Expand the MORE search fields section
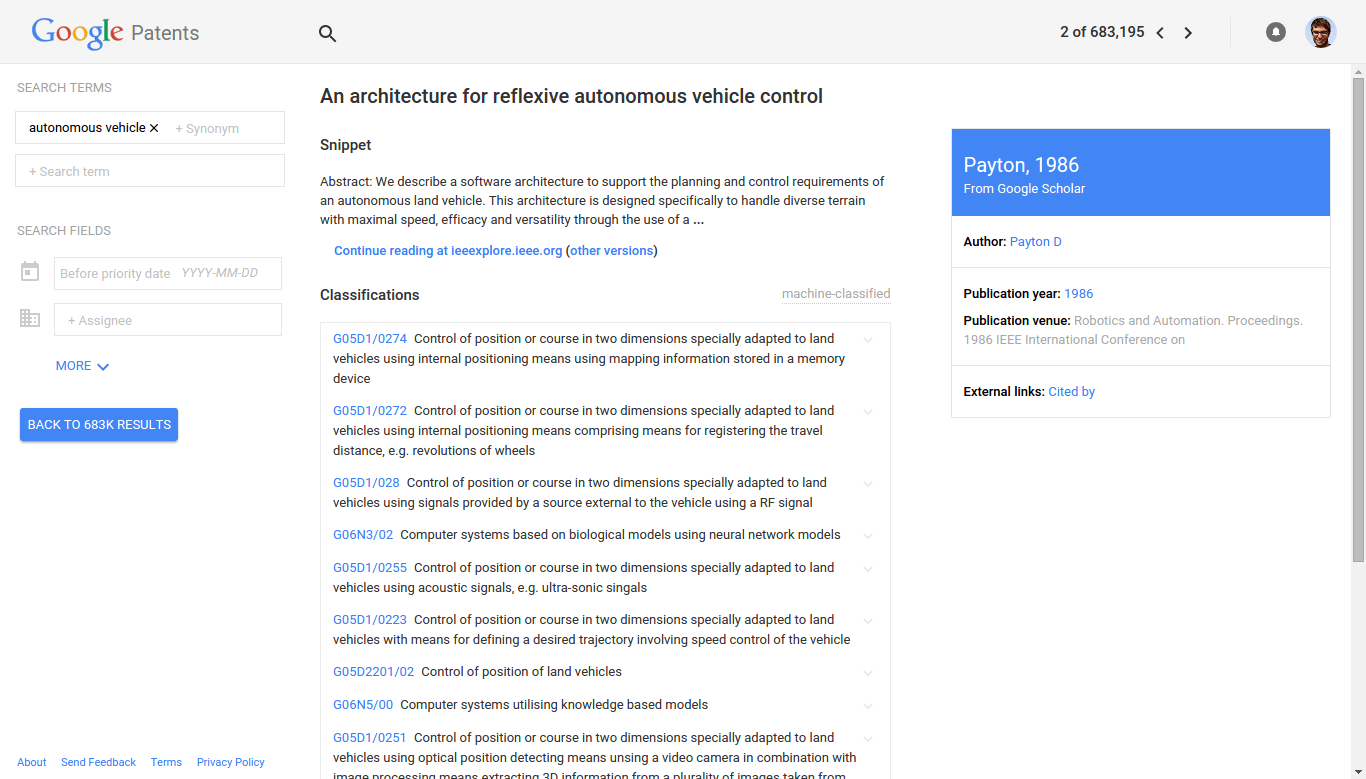The image size is (1366, 779). [82, 365]
